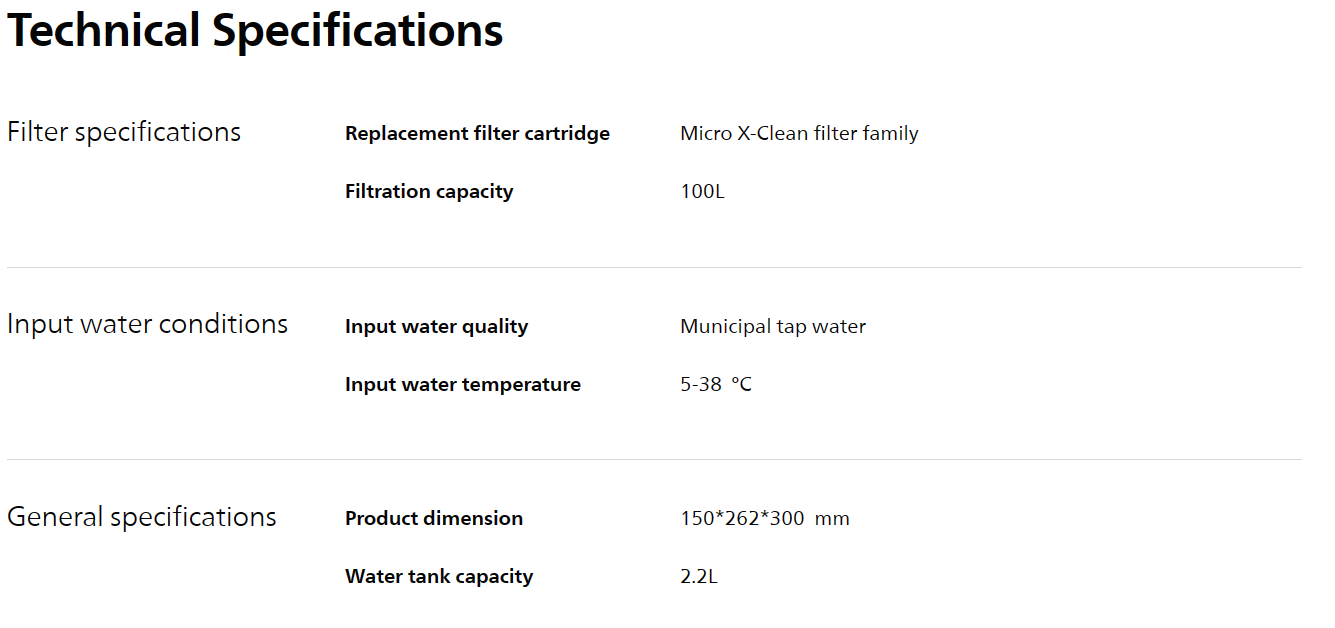This screenshot has width=1335, height=628.
Task: Click the Technical Specifications heading
Action: (255, 30)
